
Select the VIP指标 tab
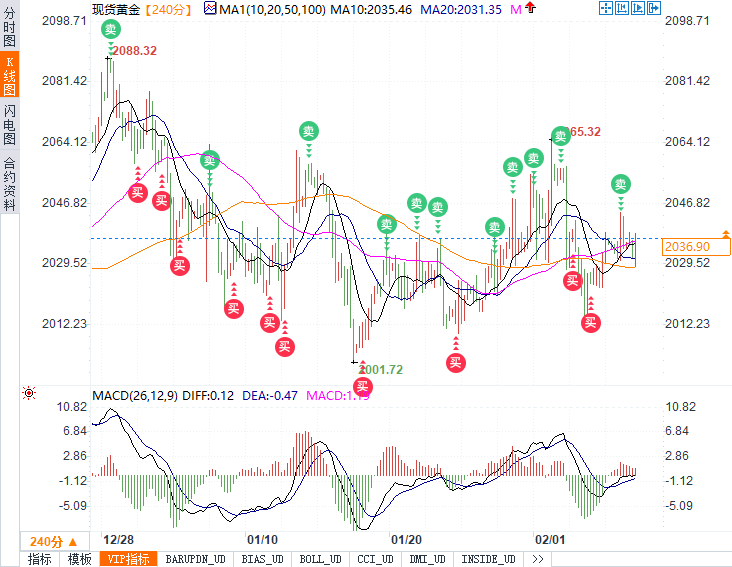(128, 559)
